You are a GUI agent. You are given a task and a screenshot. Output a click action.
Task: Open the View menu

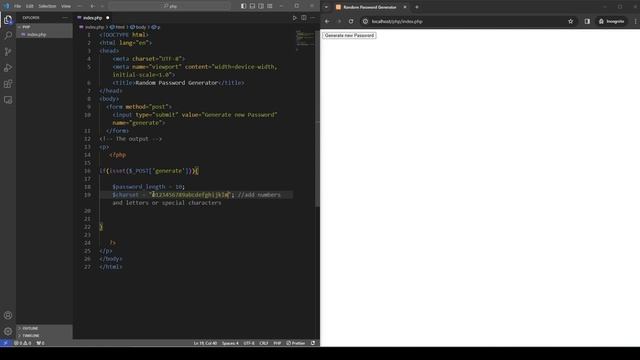[66, 6]
